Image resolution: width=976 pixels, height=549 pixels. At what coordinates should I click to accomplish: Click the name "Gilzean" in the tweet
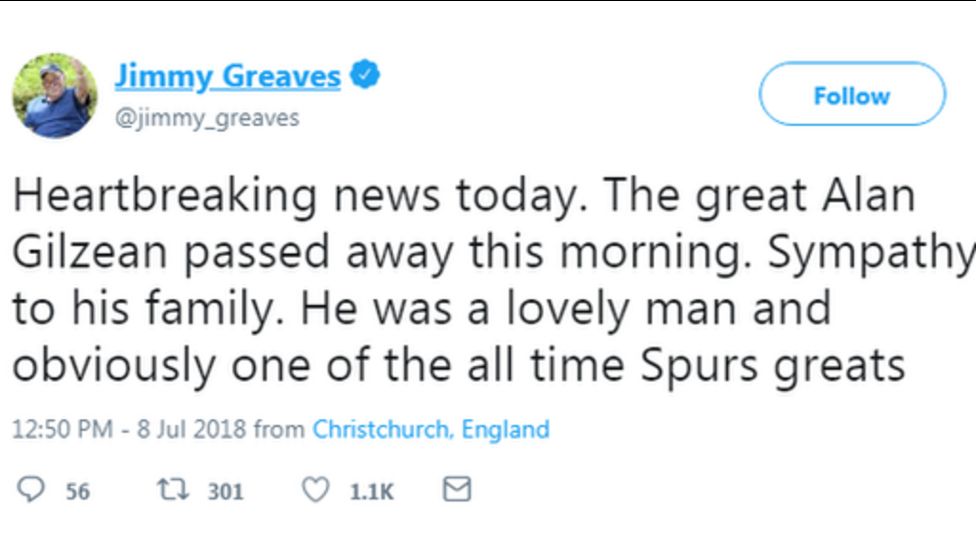coord(85,254)
